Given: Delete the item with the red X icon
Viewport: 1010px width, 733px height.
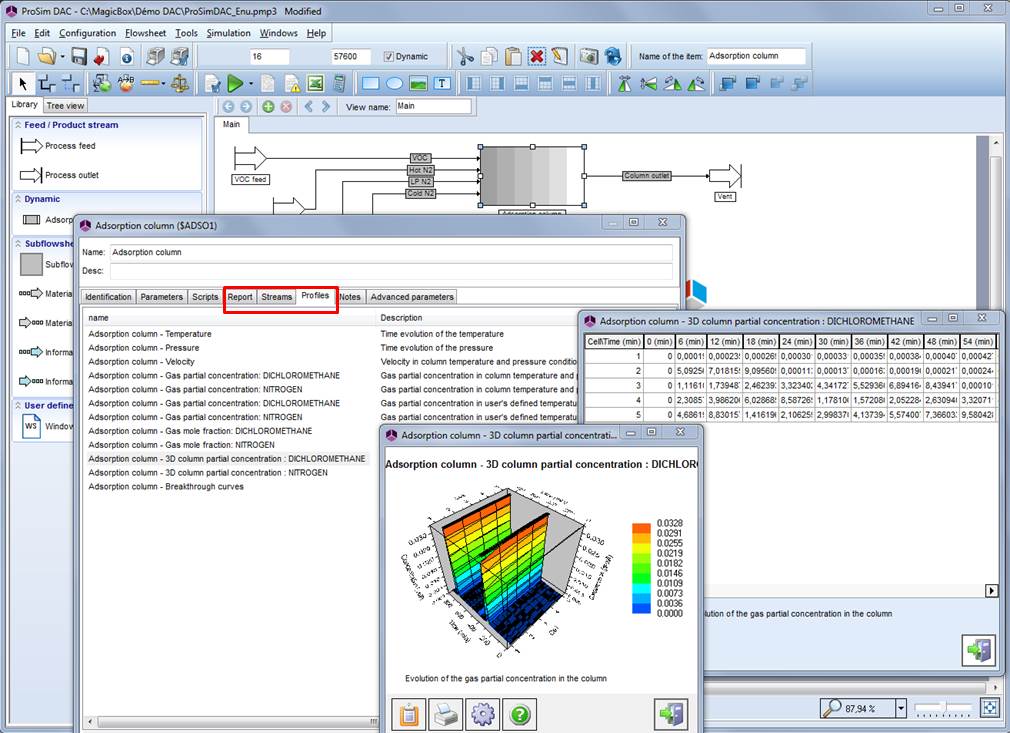Looking at the screenshot, I should point(536,57).
